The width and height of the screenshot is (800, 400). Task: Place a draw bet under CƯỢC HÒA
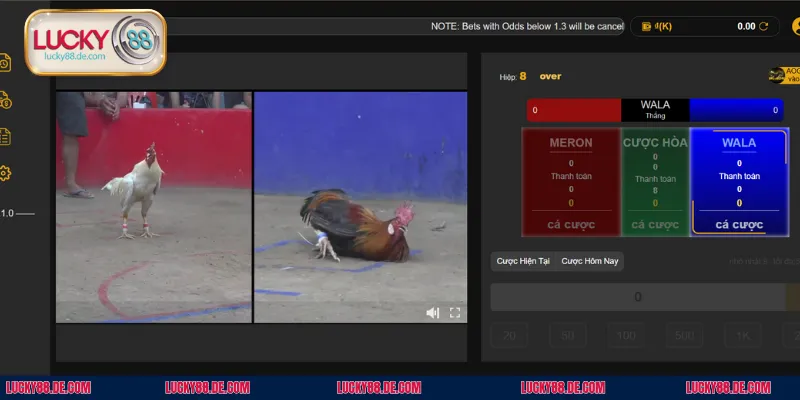[x=655, y=225]
